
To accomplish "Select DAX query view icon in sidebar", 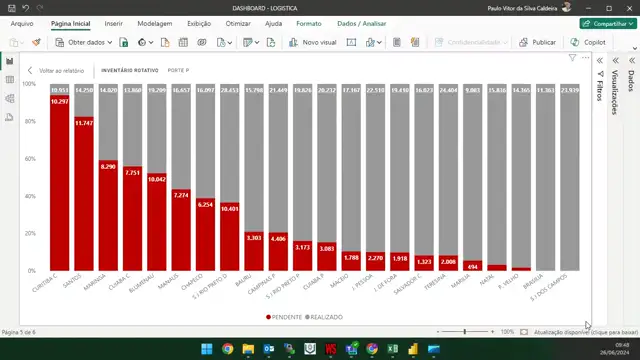I will pyautogui.click(x=9, y=117).
